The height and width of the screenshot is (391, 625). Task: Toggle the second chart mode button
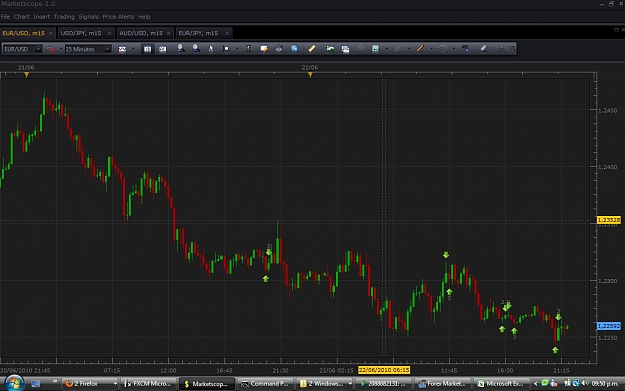point(163,49)
